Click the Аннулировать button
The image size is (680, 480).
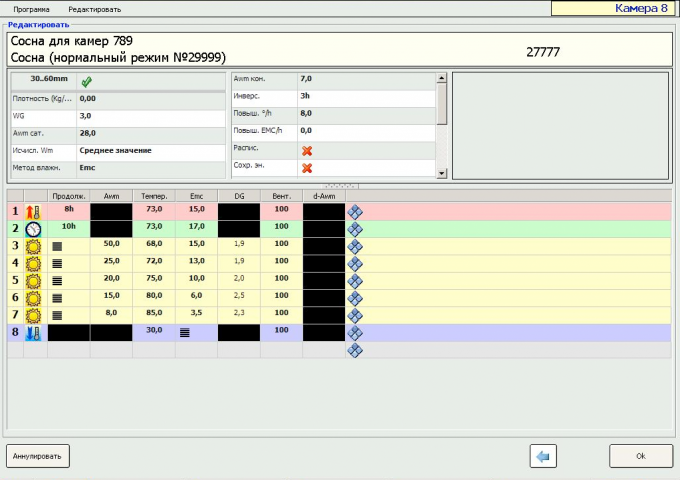[38, 456]
